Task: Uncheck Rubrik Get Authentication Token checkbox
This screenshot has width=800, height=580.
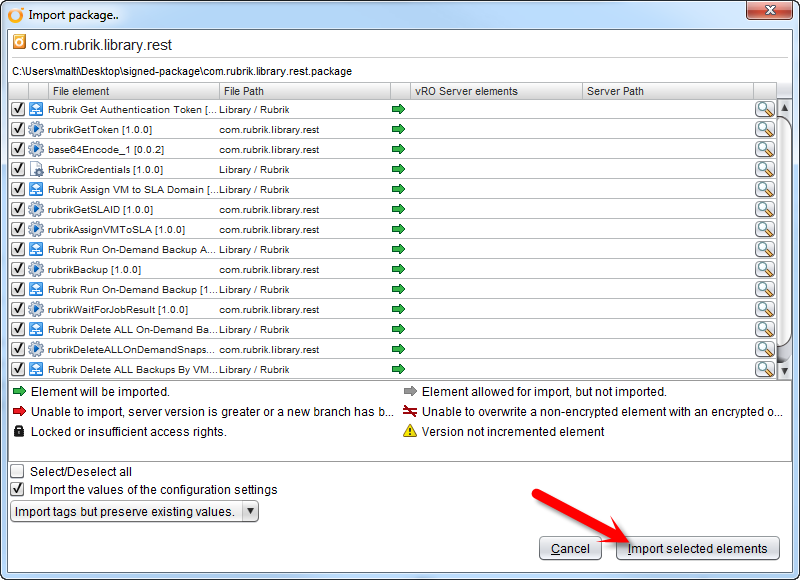Action: pos(18,109)
